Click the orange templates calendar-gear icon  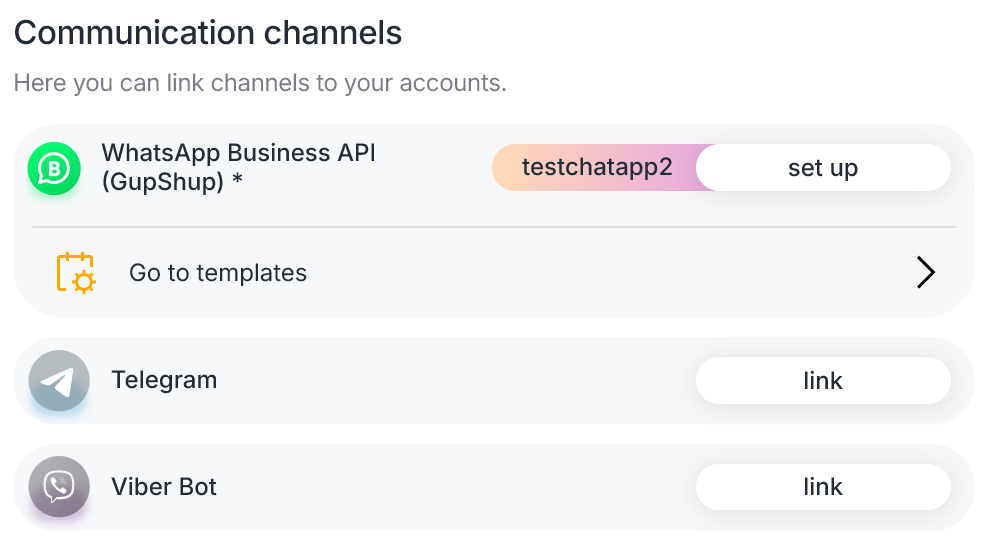[x=76, y=273]
